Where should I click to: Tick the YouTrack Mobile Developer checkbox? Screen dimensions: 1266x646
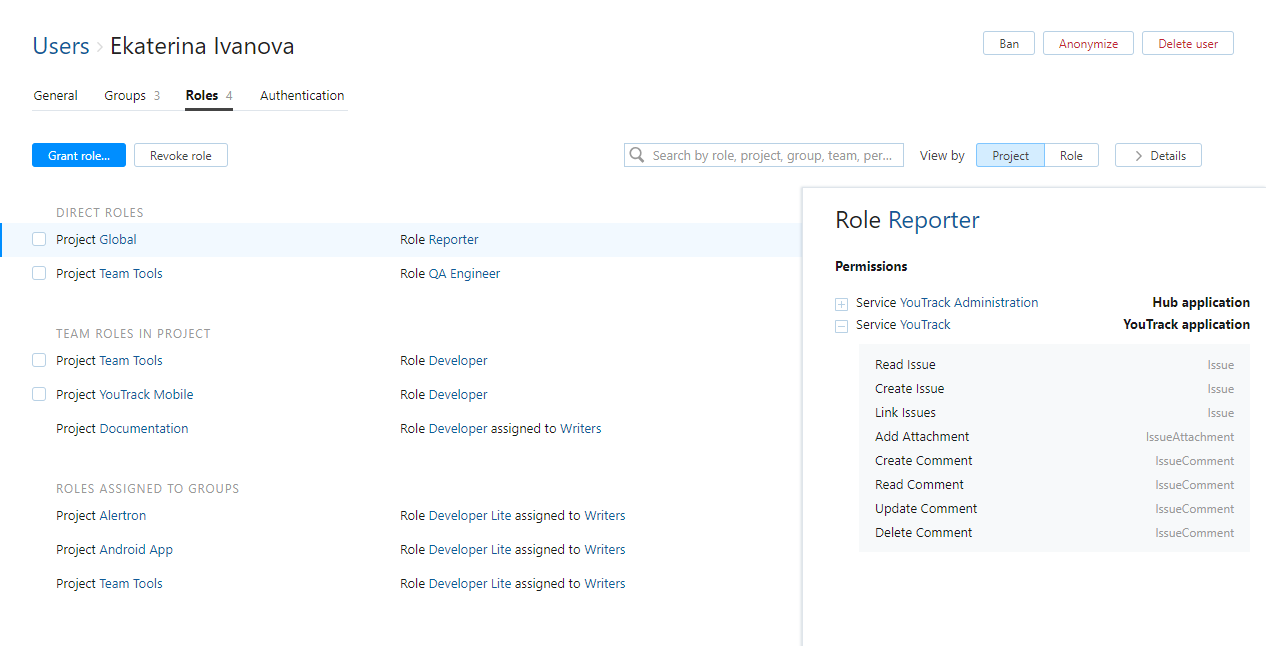click(39, 395)
